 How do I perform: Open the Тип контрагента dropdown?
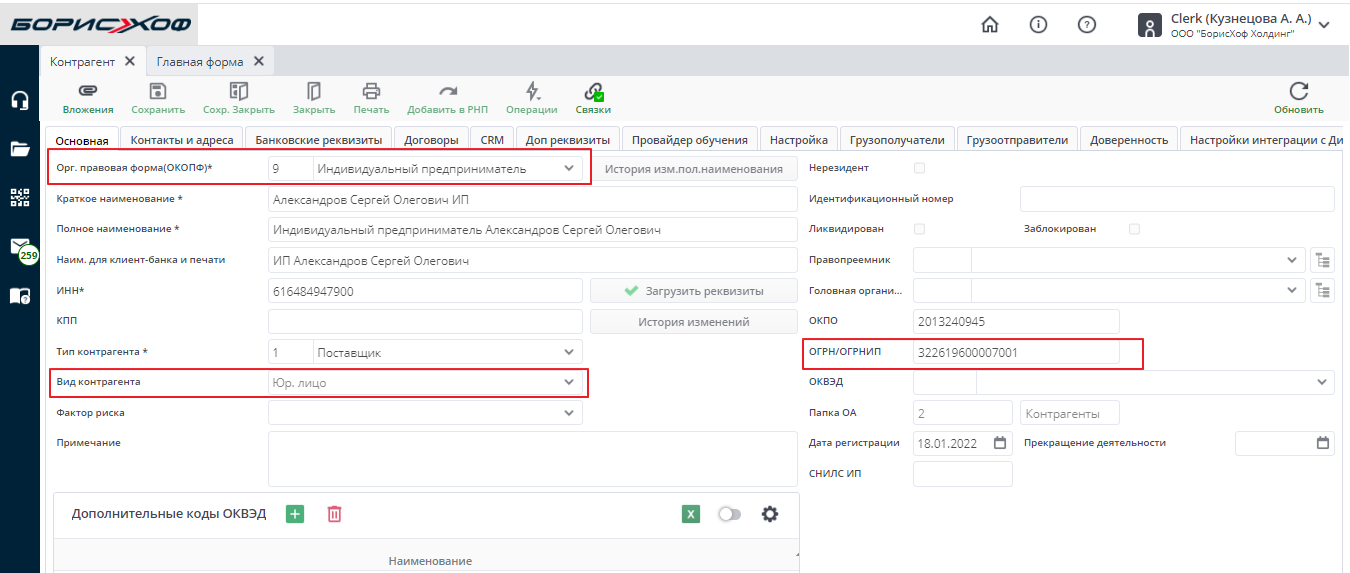[x=569, y=352]
